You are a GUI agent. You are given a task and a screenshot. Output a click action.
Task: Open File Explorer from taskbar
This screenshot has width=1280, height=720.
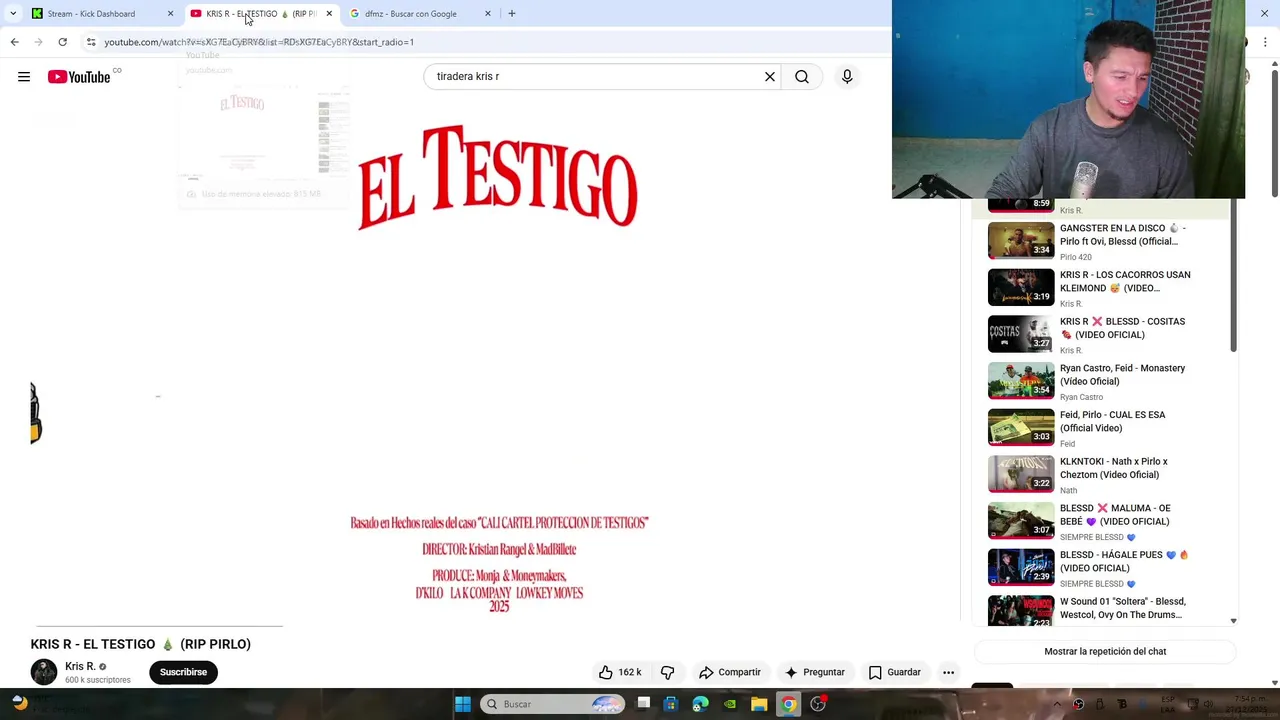coord(759,704)
